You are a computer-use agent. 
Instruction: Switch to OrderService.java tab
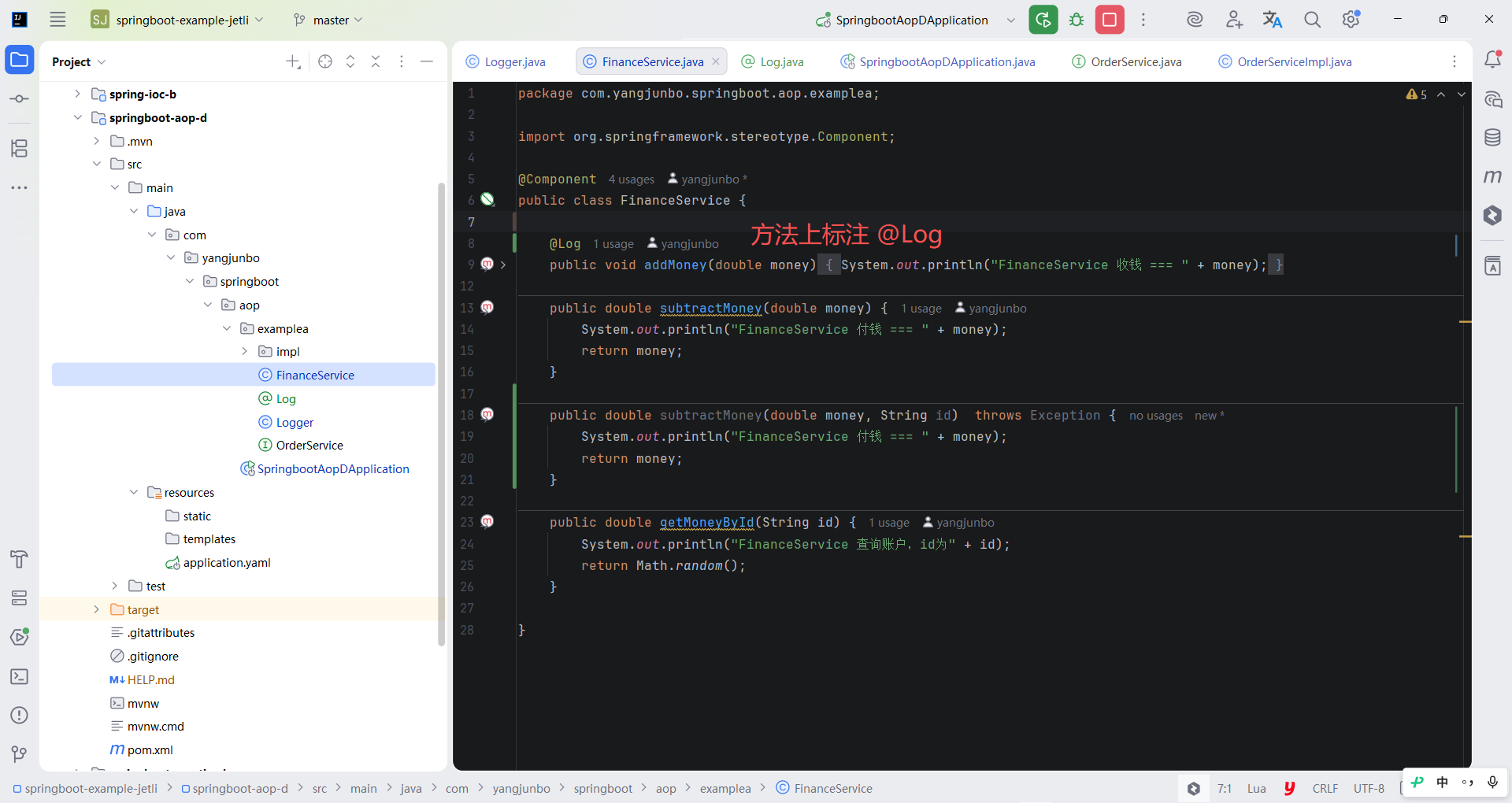[1127, 61]
